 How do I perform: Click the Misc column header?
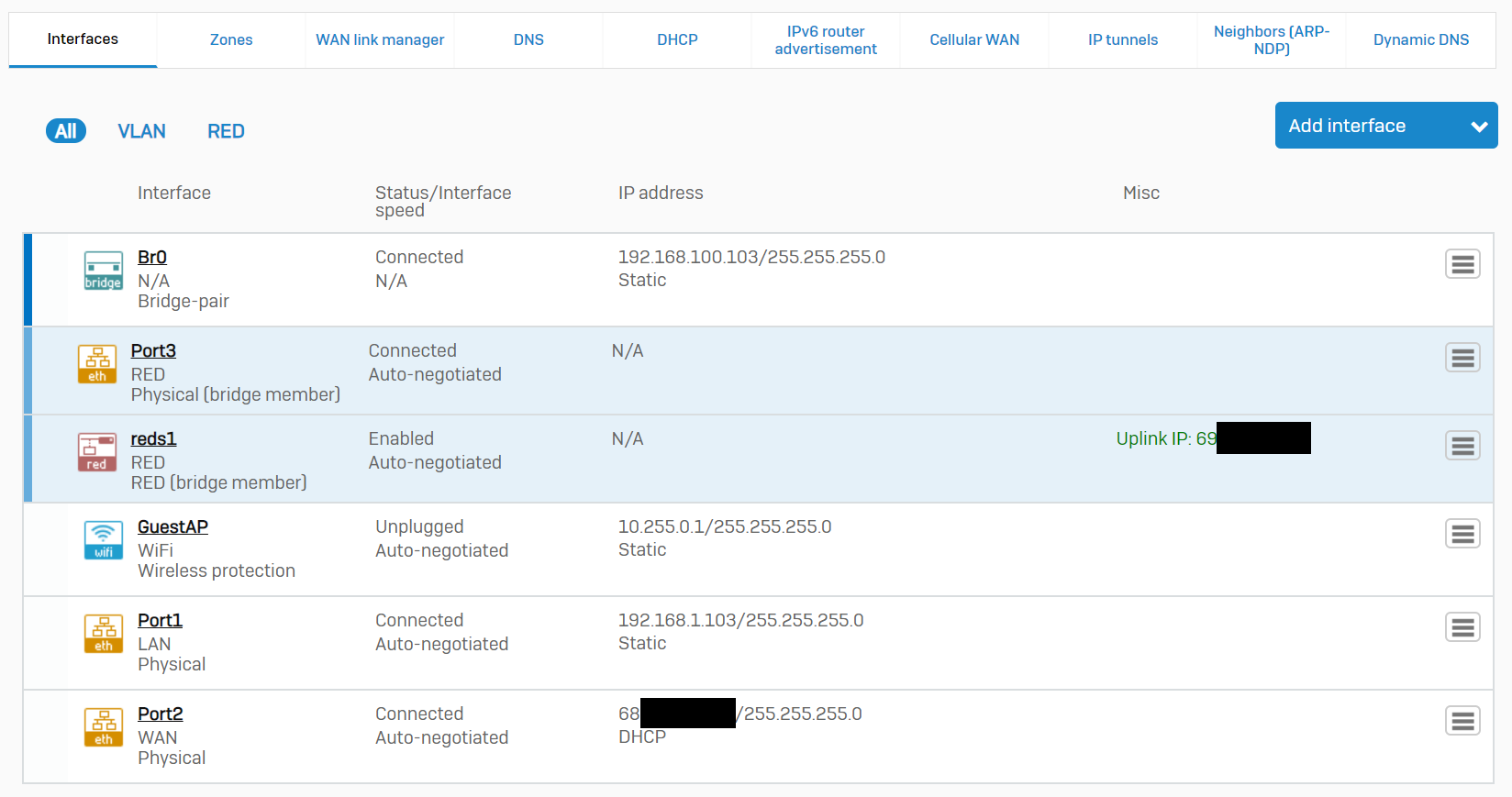coord(1141,193)
